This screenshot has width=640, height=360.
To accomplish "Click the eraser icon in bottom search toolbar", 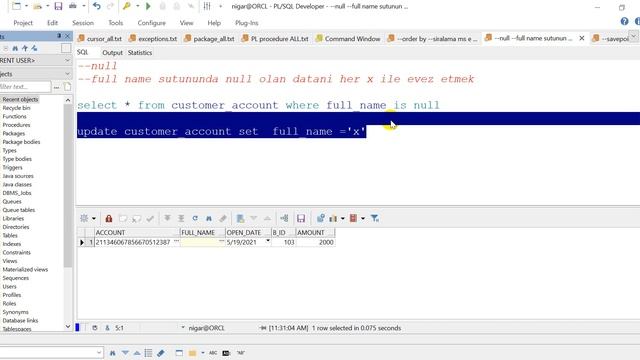I will pos(161,353).
